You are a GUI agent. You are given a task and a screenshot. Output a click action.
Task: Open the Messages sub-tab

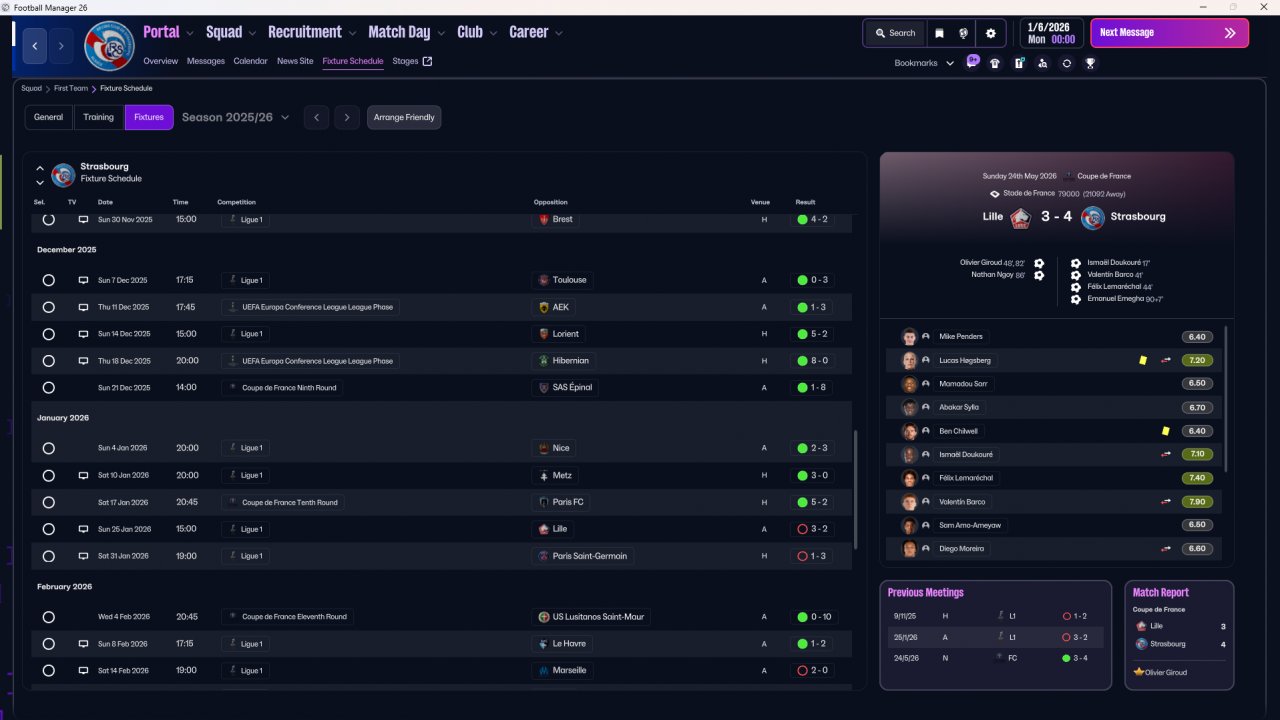coord(206,61)
